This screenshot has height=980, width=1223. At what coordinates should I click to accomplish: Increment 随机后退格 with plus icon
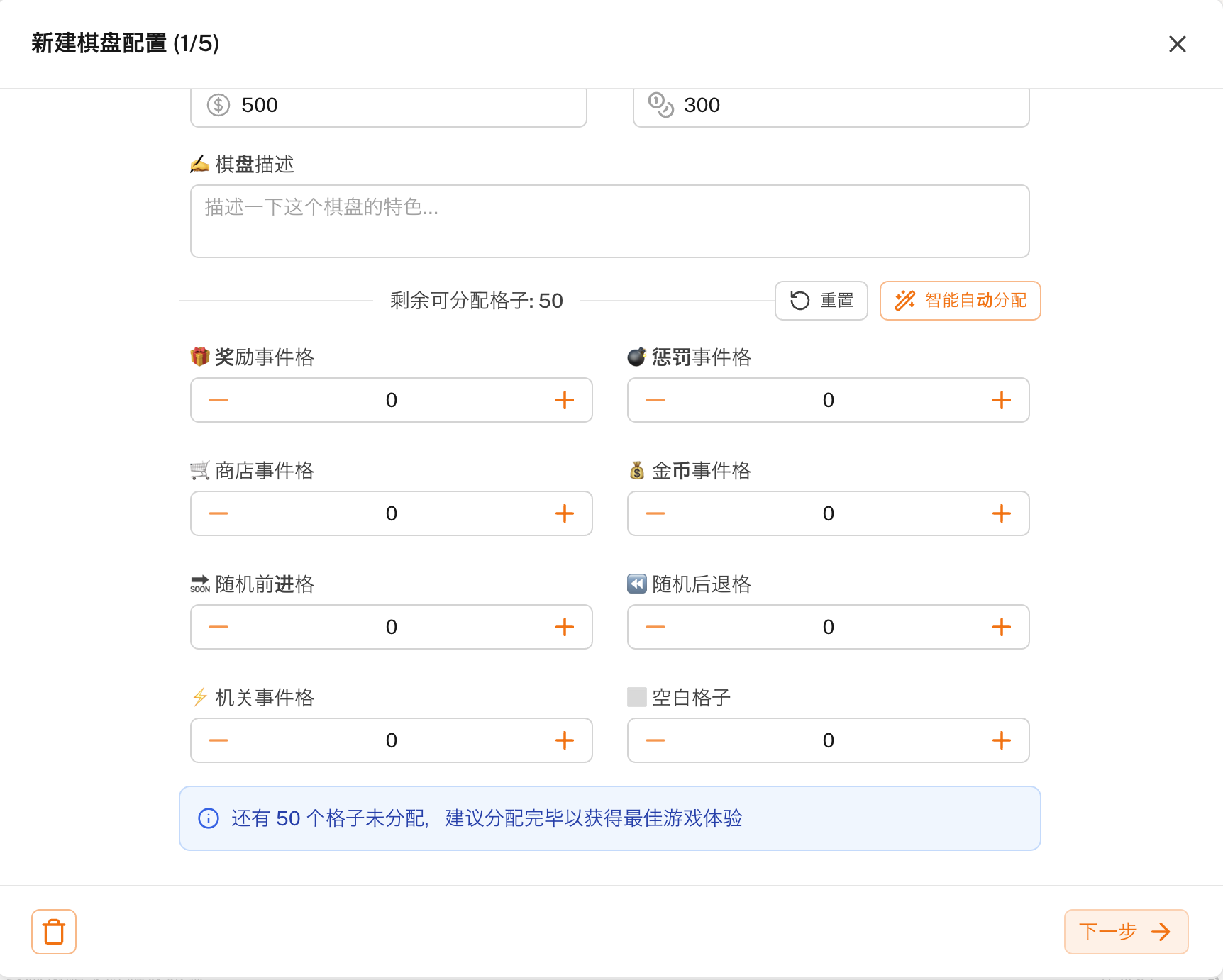1001,627
